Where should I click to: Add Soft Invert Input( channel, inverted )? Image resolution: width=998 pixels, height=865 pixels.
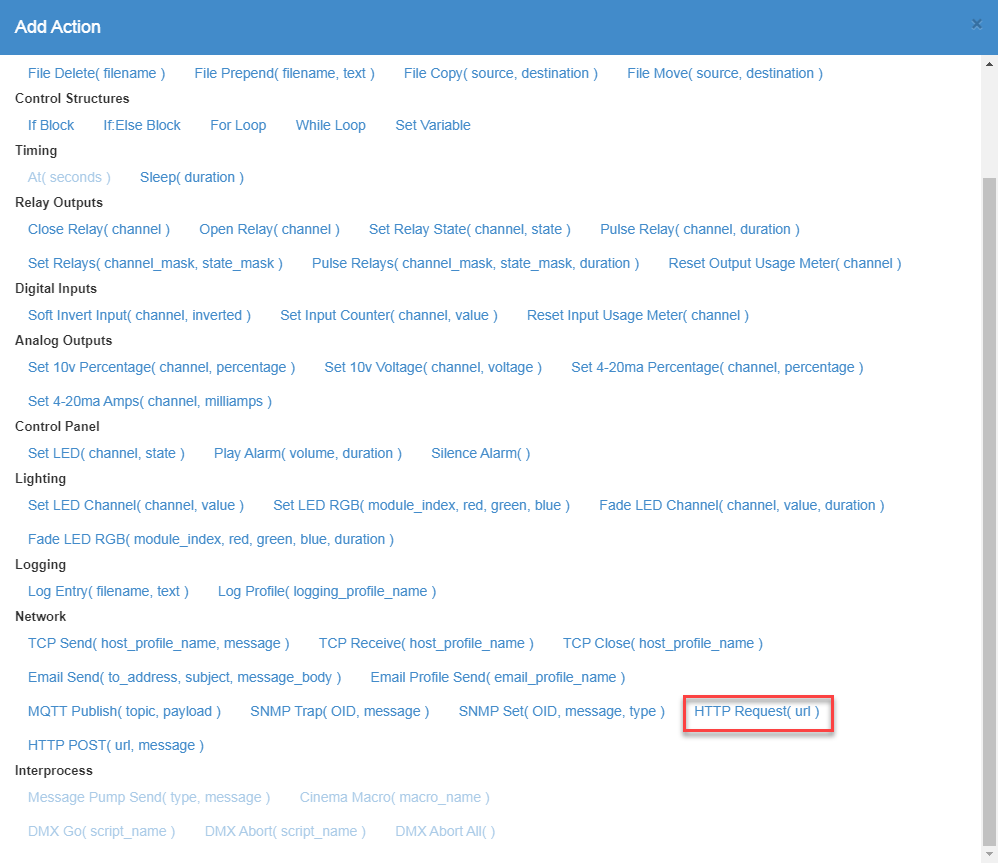point(139,316)
